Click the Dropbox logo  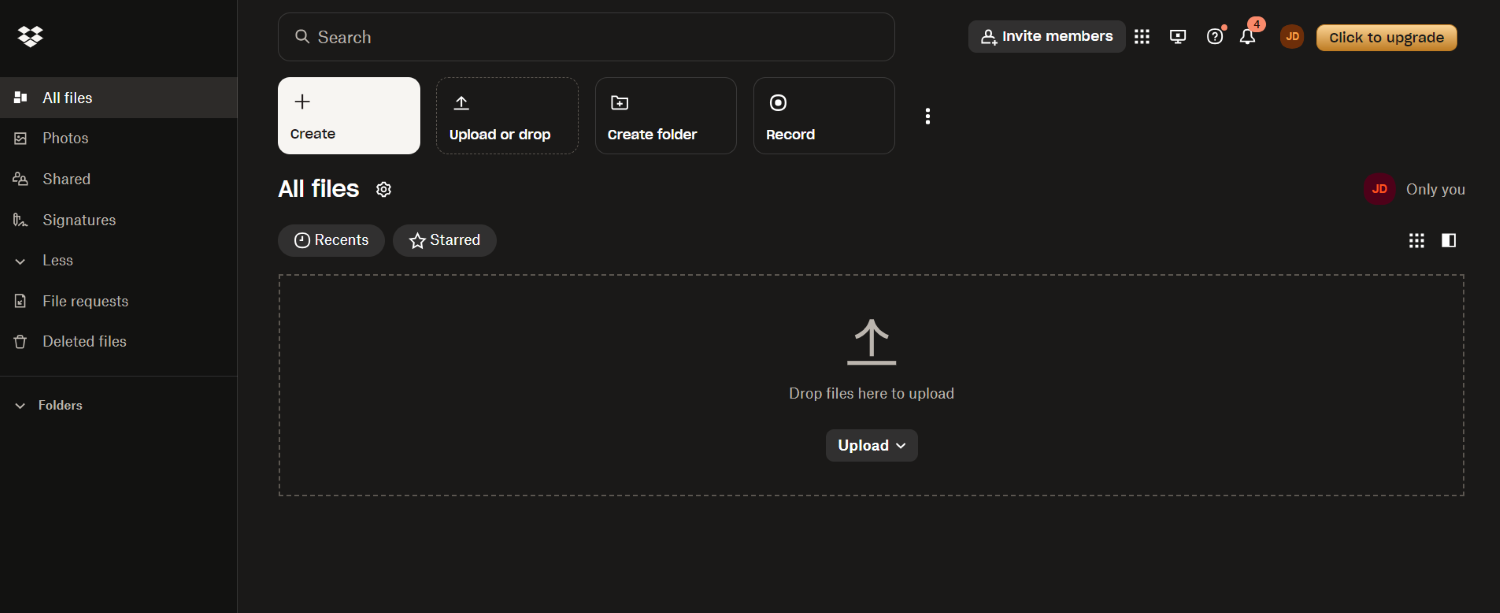coord(30,36)
